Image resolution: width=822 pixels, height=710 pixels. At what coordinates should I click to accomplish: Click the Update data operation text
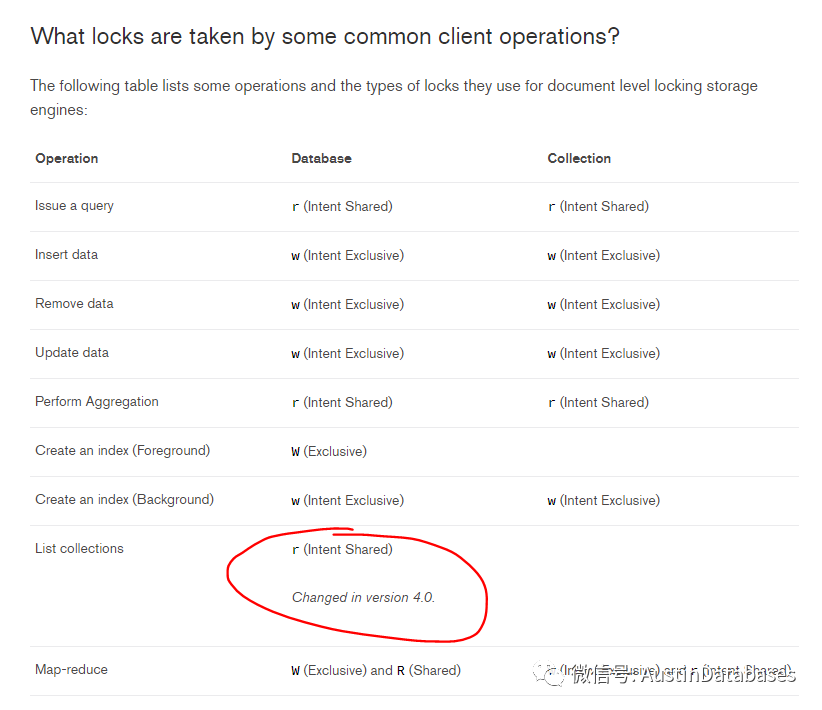pyautogui.click(x=72, y=352)
